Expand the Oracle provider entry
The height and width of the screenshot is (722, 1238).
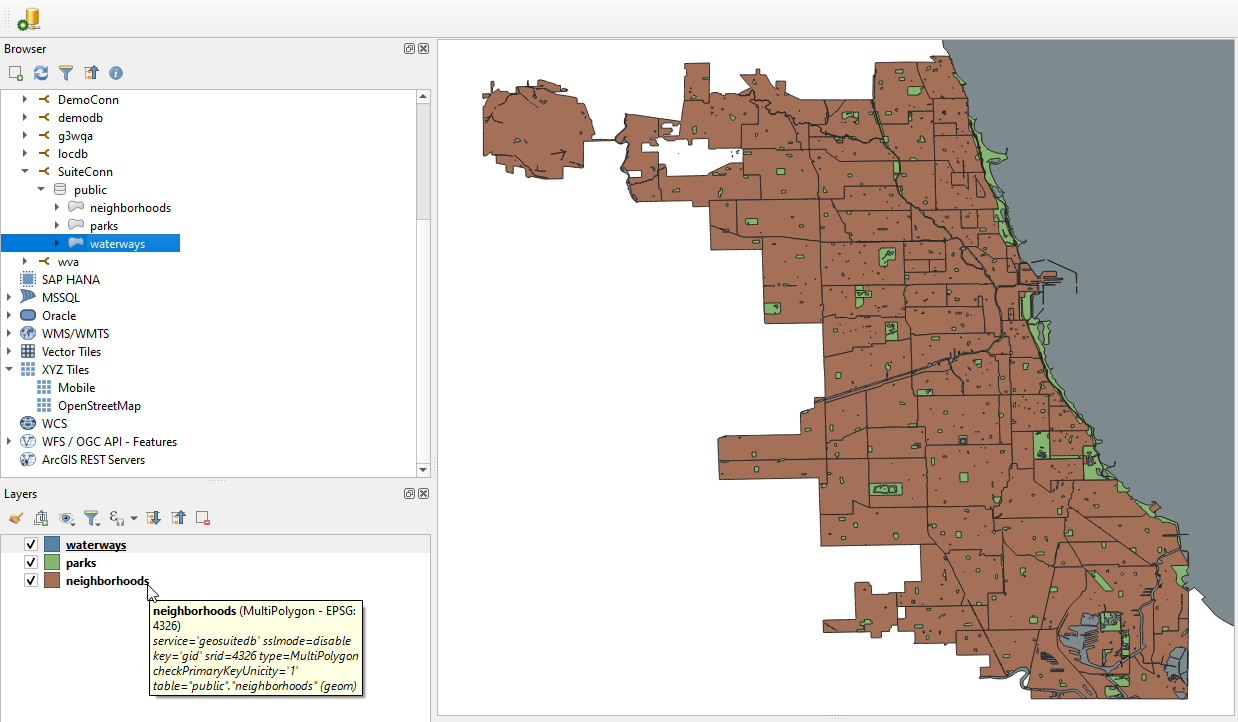(x=8, y=315)
